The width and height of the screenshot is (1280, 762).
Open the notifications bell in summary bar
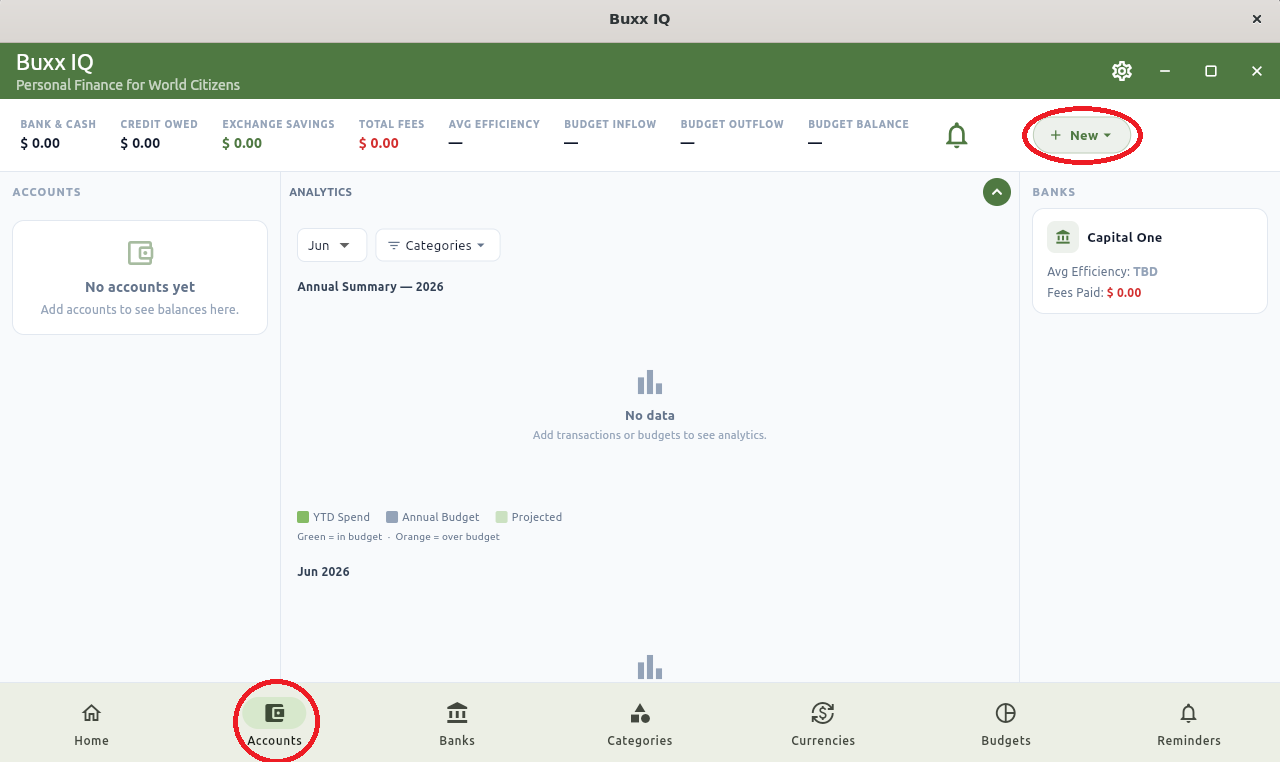click(957, 135)
